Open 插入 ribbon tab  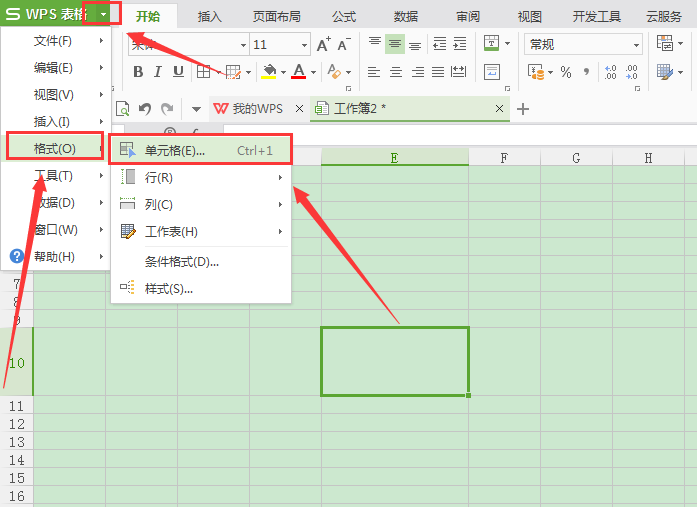[x=209, y=17]
